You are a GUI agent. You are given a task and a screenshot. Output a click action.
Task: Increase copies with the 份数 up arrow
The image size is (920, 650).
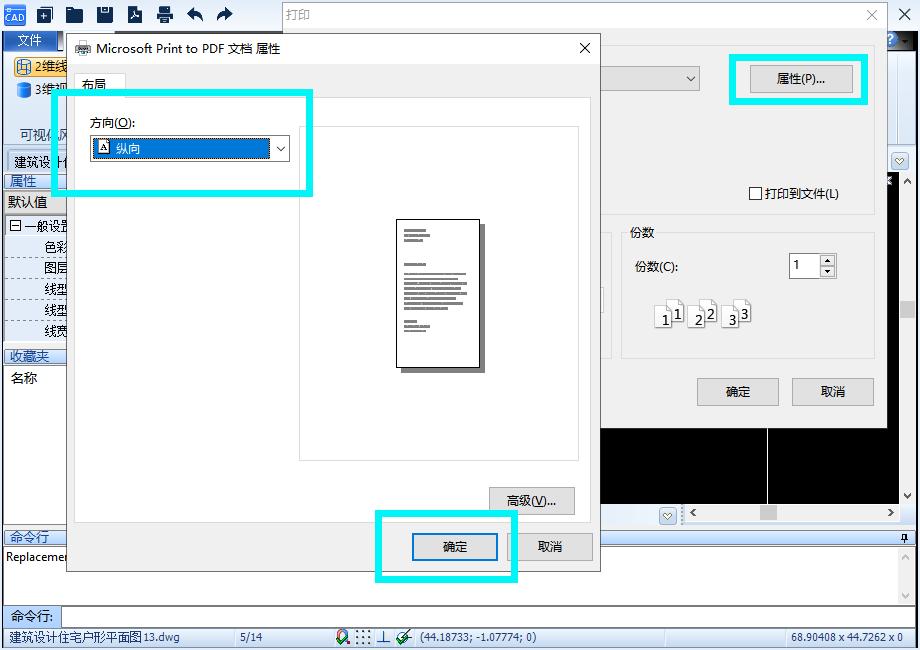827,260
